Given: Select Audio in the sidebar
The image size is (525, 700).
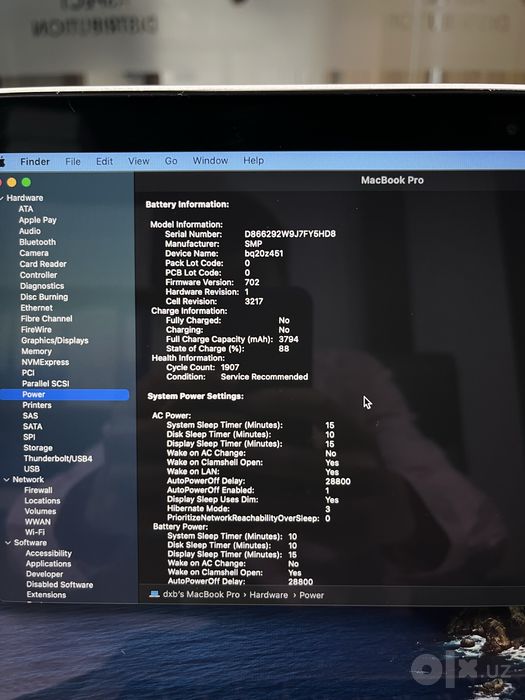Looking at the screenshot, I should [30, 231].
